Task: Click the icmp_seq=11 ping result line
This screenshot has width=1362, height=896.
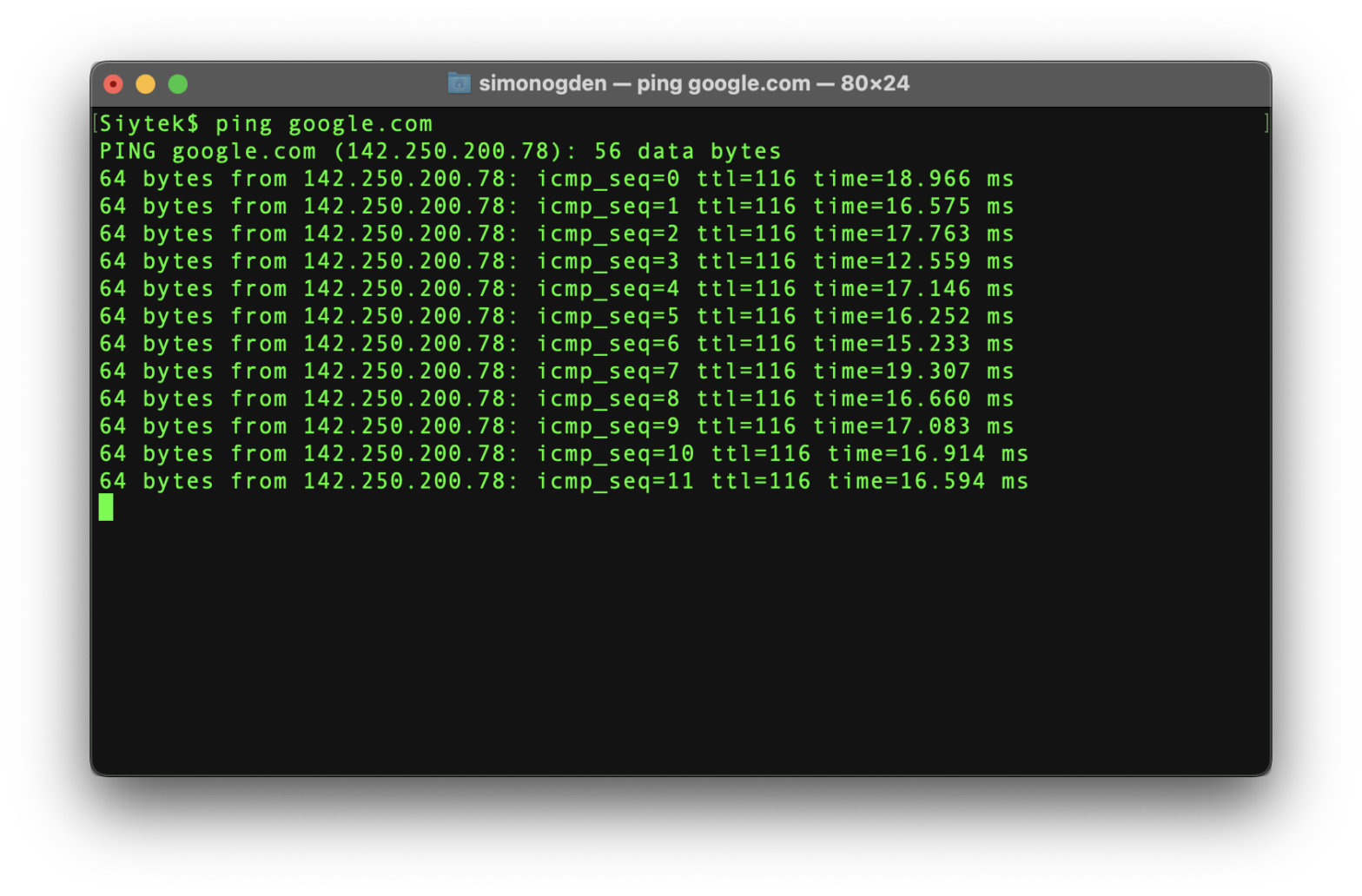Action: [x=563, y=482]
